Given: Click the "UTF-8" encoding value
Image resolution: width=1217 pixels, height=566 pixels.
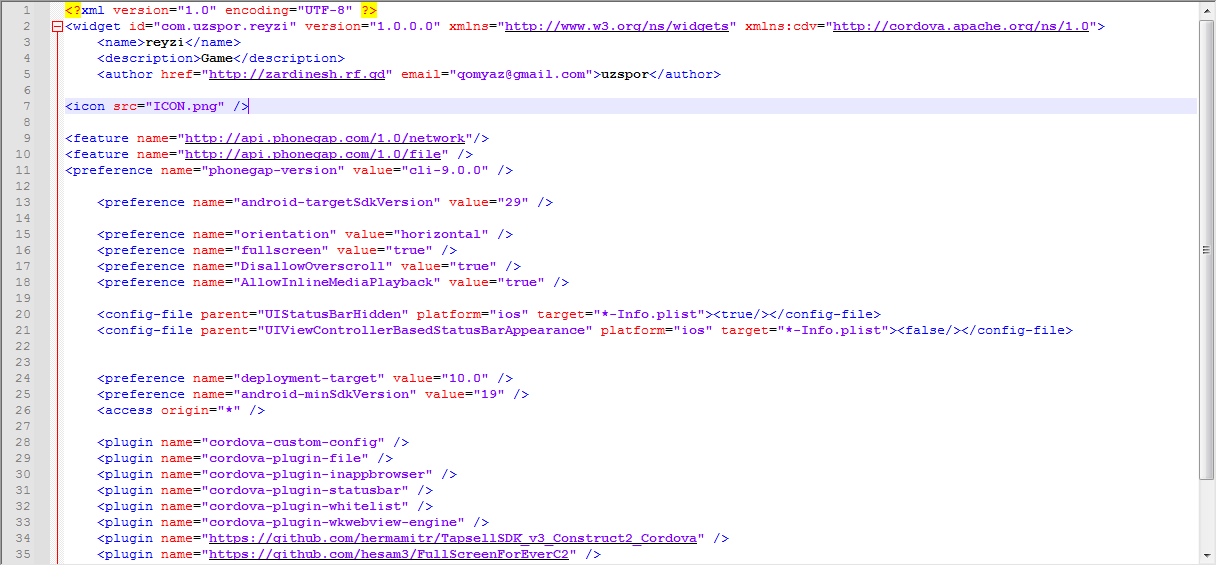Looking at the screenshot, I should point(325,10).
